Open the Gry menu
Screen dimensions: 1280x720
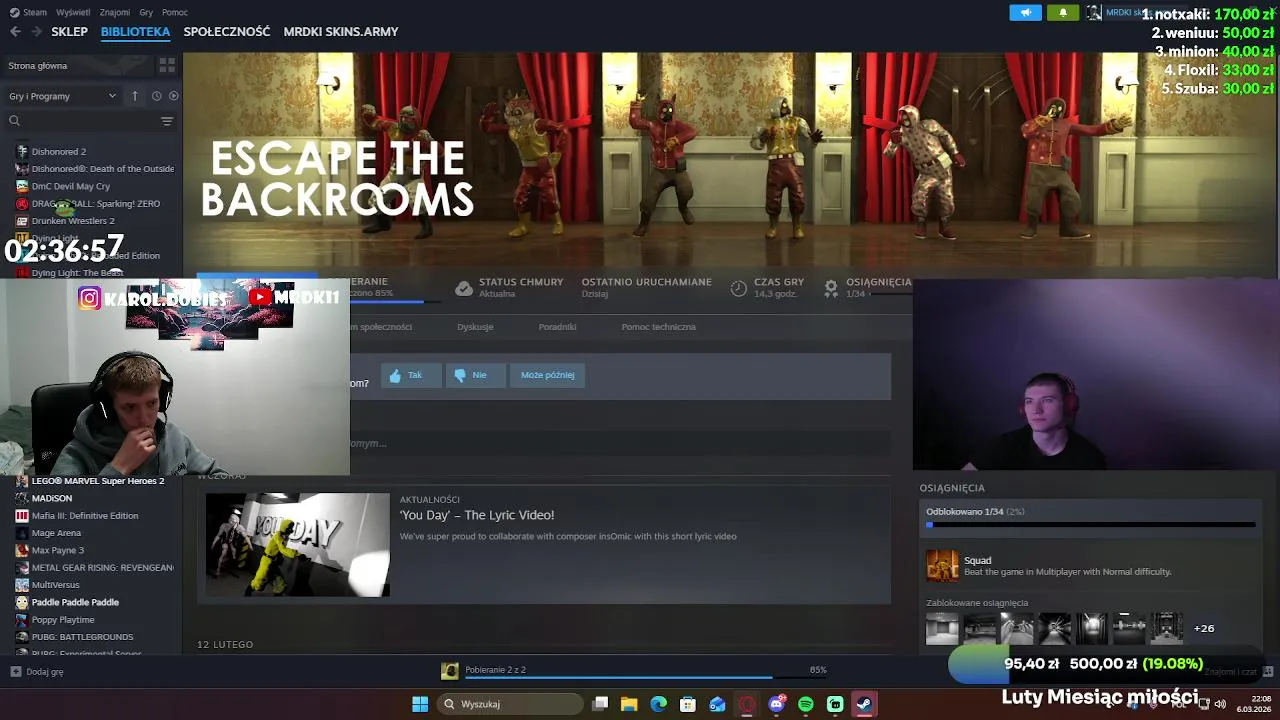[x=146, y=12]
